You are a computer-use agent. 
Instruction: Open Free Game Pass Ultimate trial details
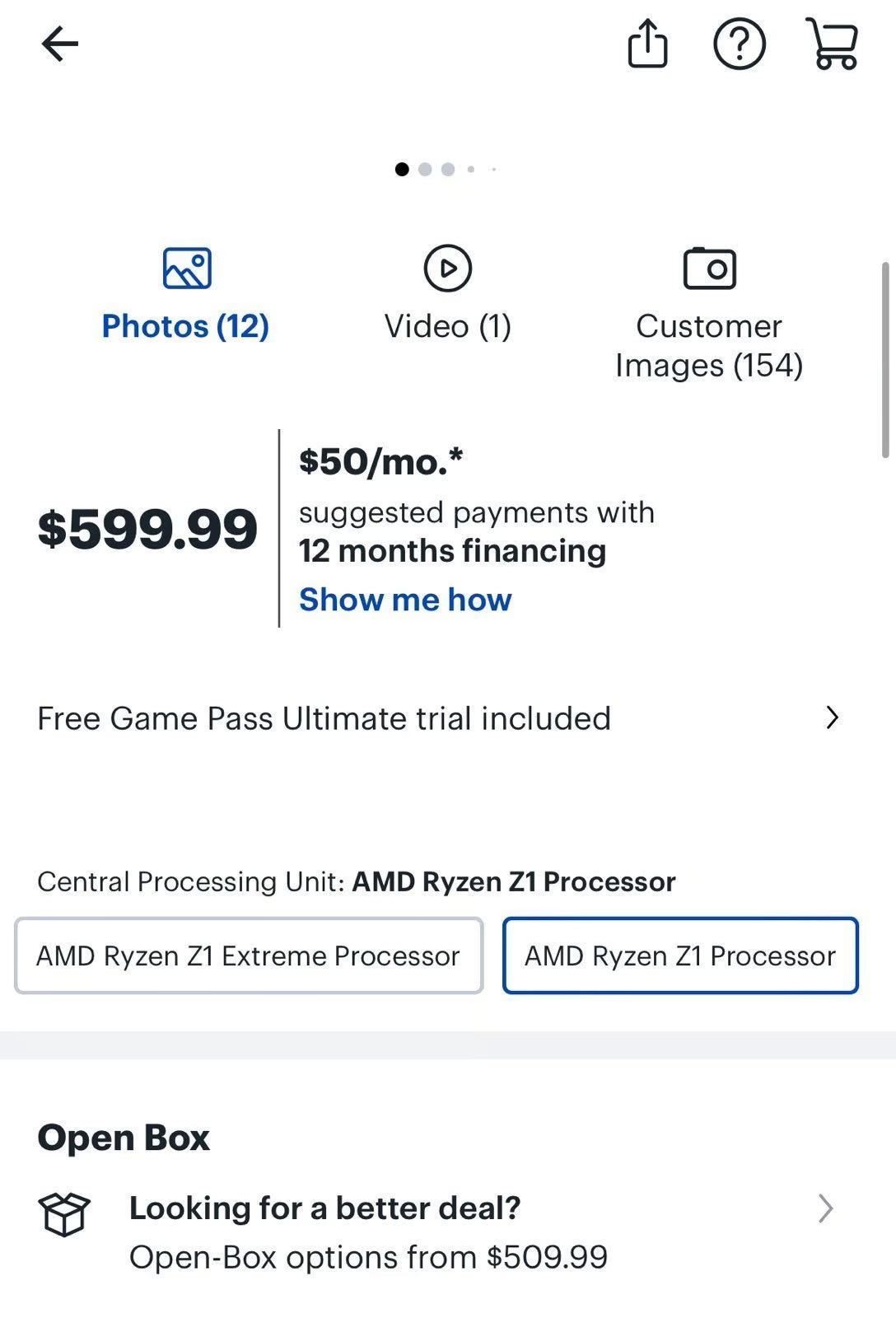click(x=324, y=718)
